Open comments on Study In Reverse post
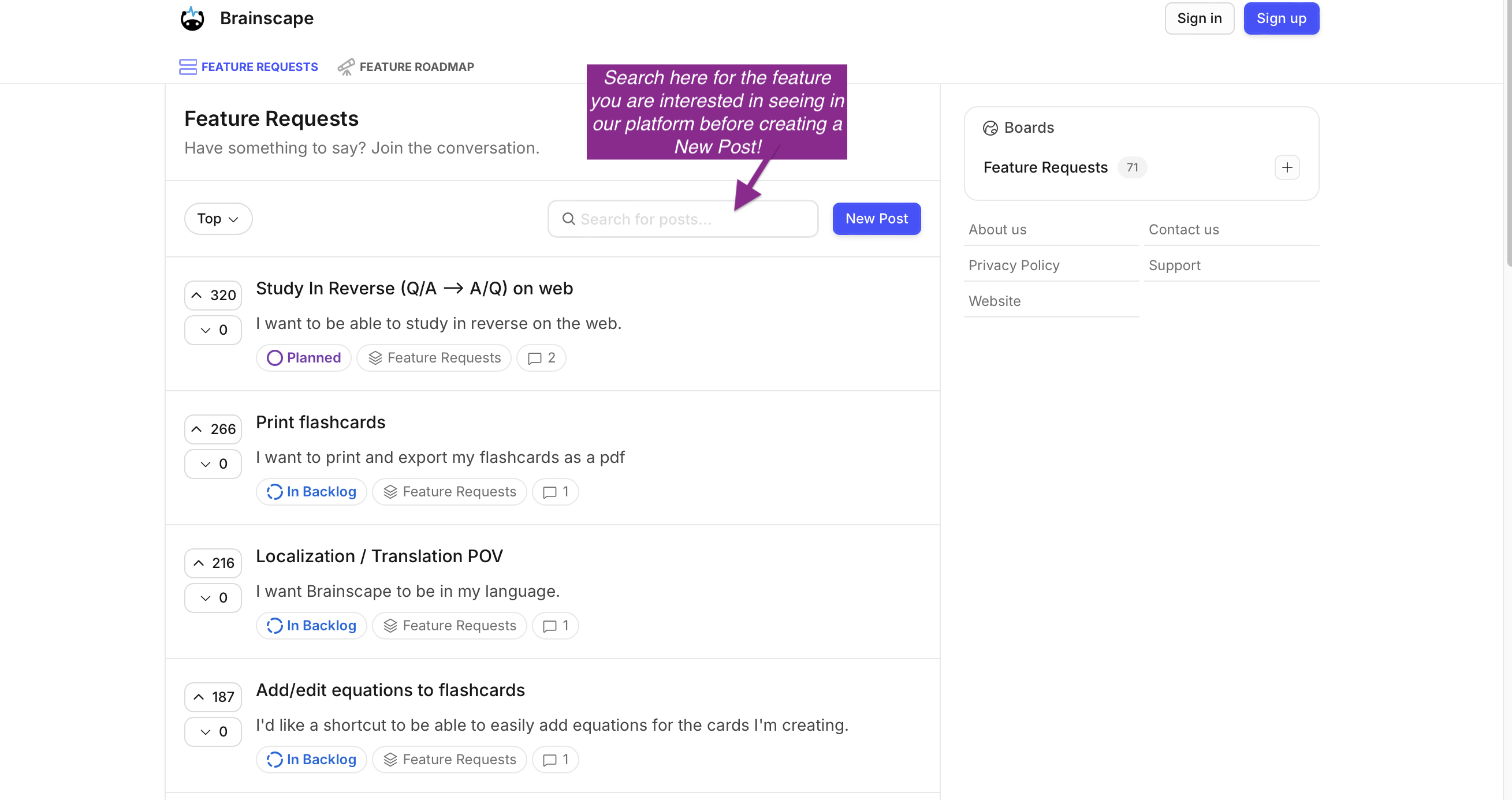Image resolution: width=1512 pixels, height=800 pixels. click(x=541, y=358)
